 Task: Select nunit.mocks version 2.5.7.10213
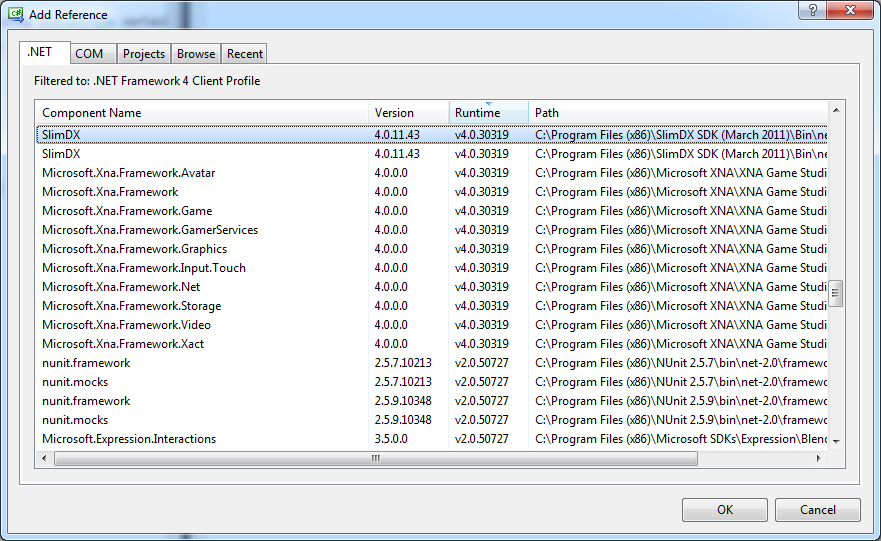(432, 382)
